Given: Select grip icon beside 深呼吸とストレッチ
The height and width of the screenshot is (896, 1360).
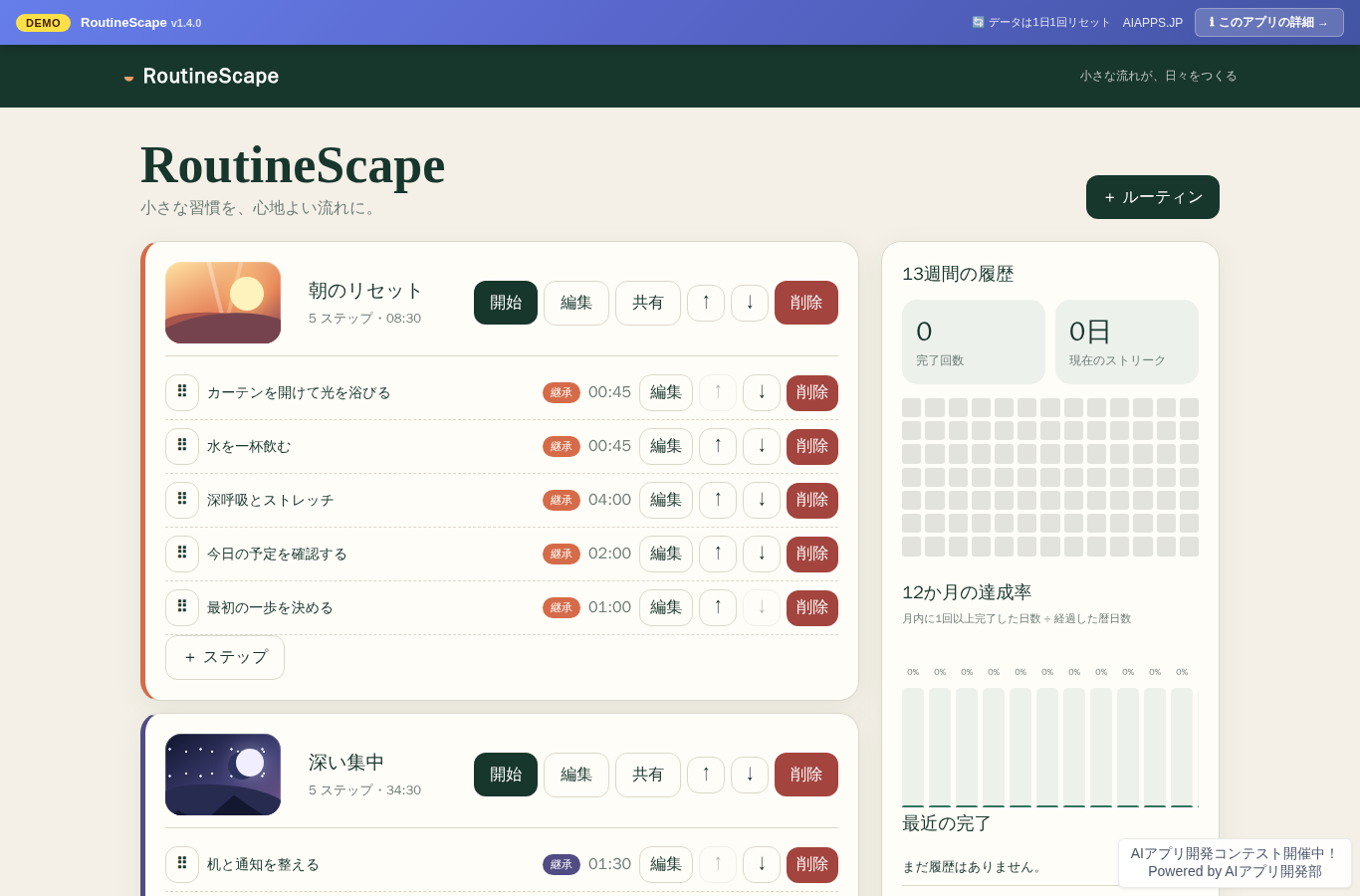Looking at the screenshot, I should (182, 500).
